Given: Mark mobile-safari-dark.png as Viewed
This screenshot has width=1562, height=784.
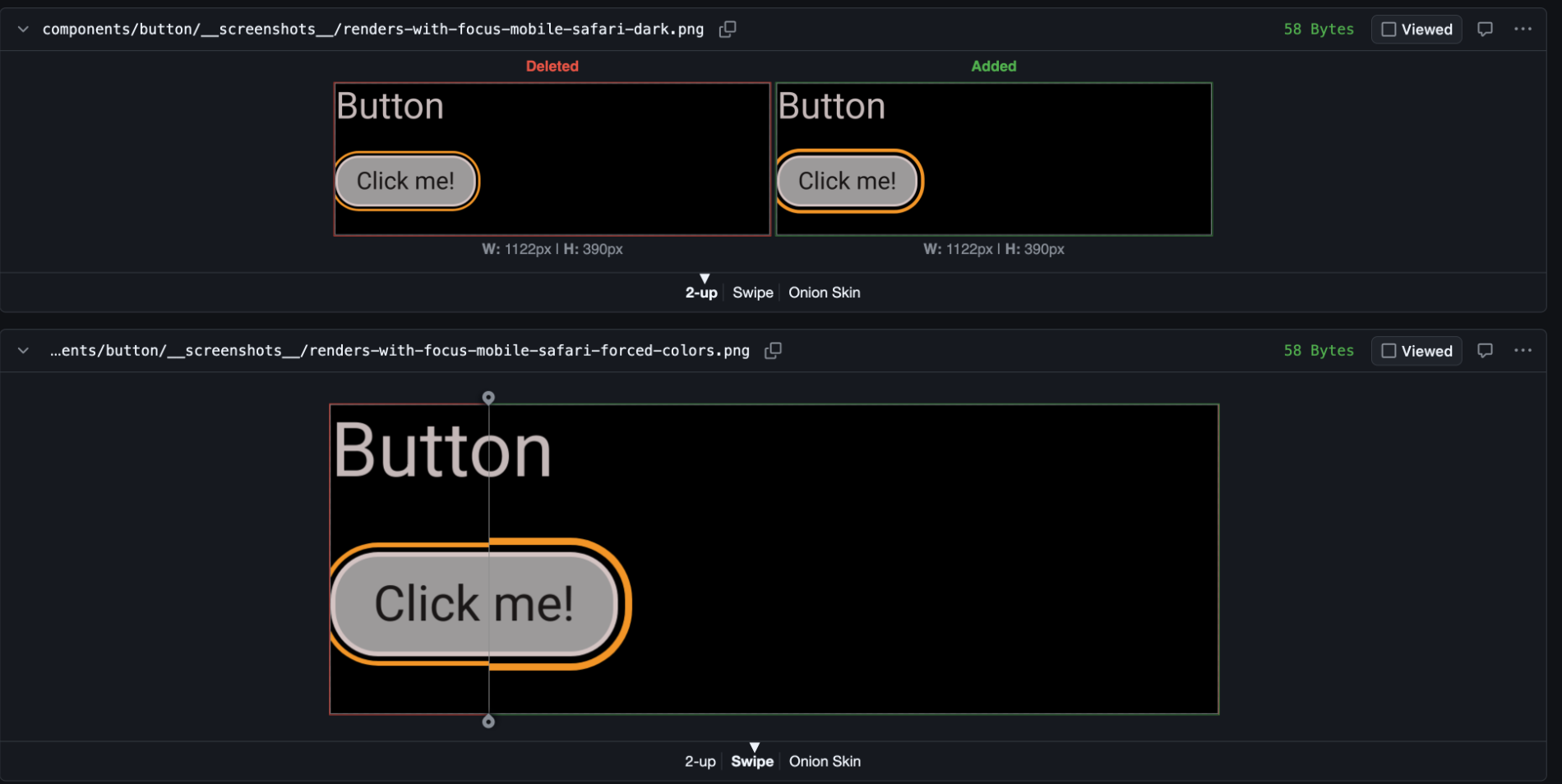Looking at the screenshot, I should [x=1416, y=30].
